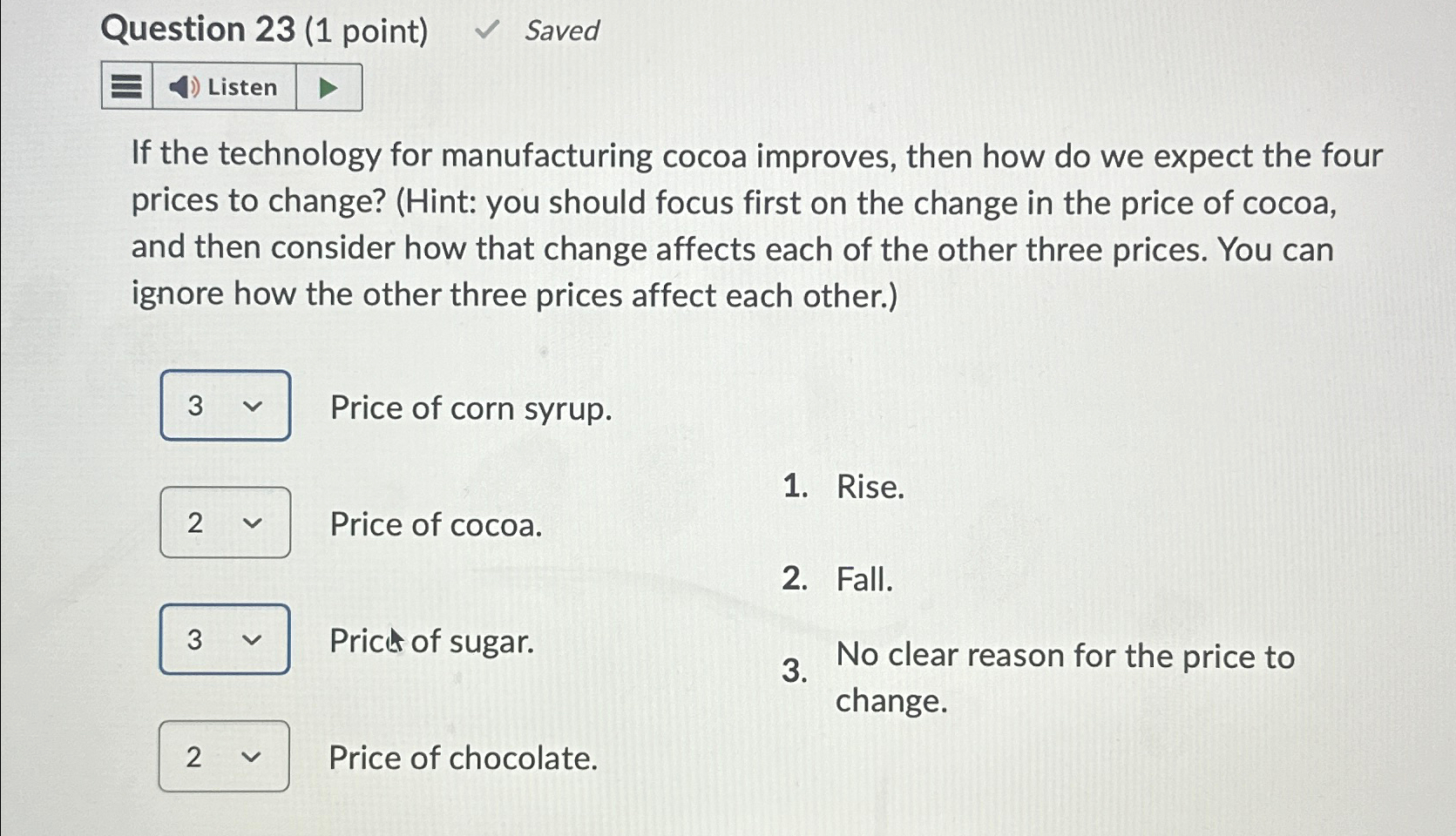Click the chevron inside the corn syrup dropdown
Screen dimensions: 1456x836
[253, 406]
